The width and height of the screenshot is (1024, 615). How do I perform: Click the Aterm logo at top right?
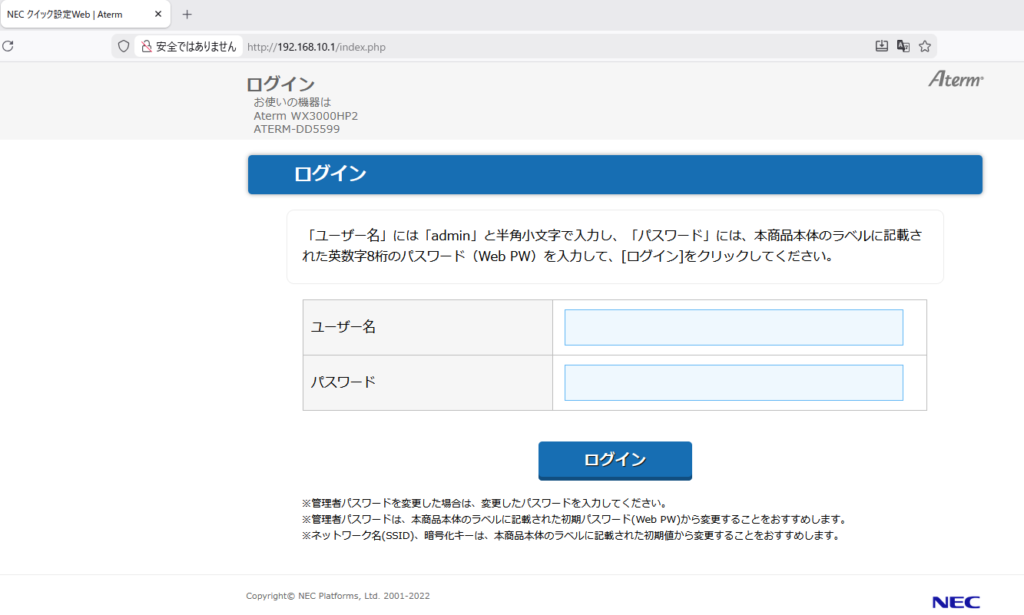(x=955, y=79)
